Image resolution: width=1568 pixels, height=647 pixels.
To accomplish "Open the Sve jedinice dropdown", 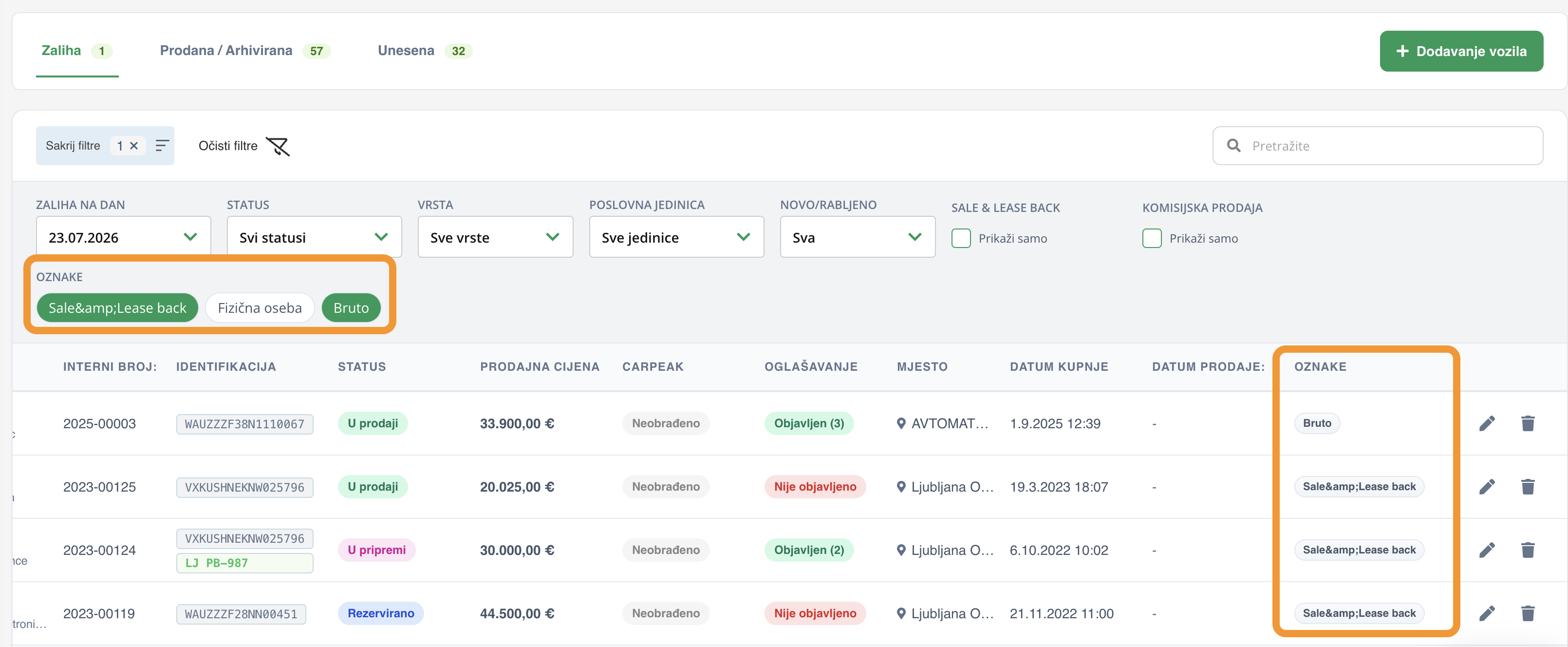I will coord(676,237).
